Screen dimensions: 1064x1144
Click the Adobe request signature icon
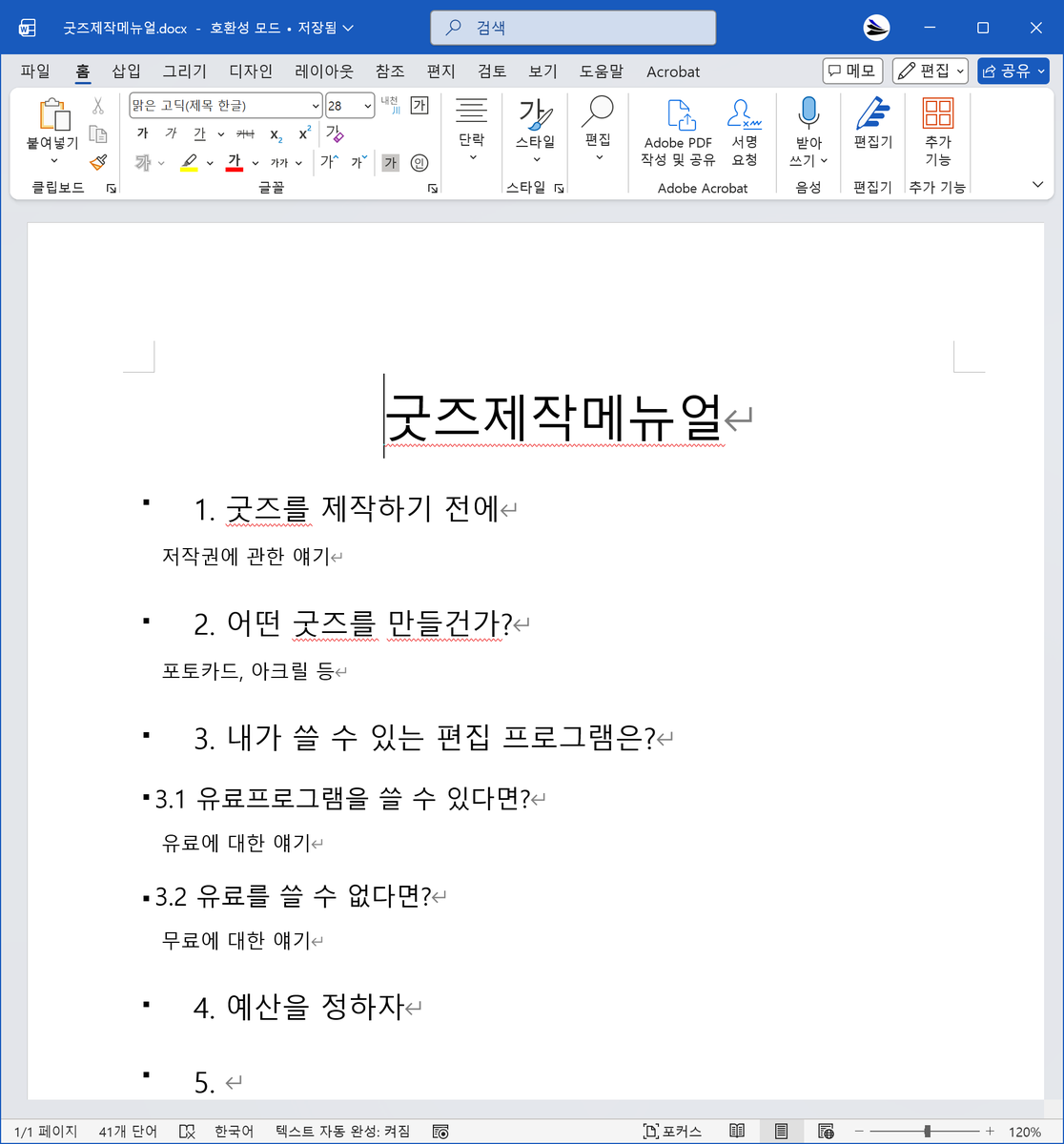pyautogui.click(x=745, y=133)
